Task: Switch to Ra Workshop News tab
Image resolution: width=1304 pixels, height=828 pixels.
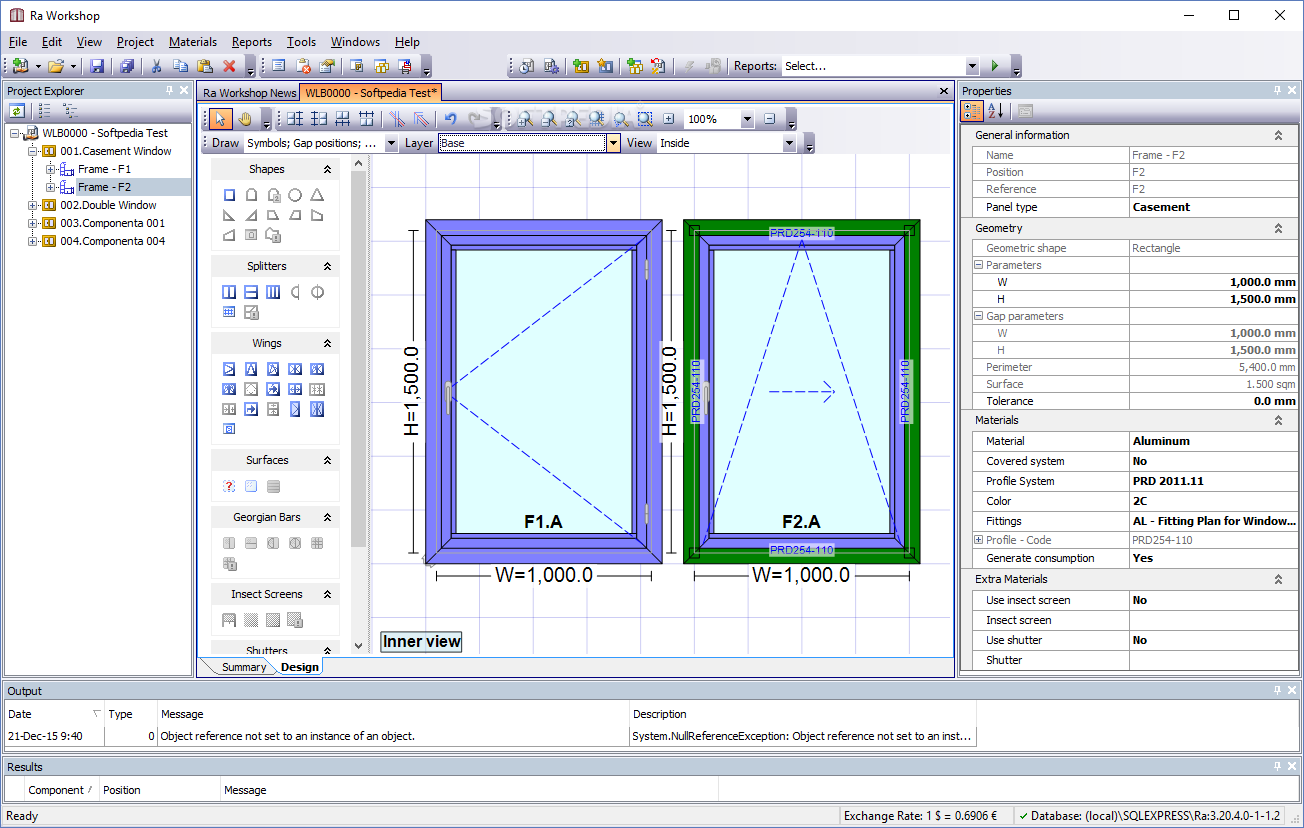Action: 250,92
